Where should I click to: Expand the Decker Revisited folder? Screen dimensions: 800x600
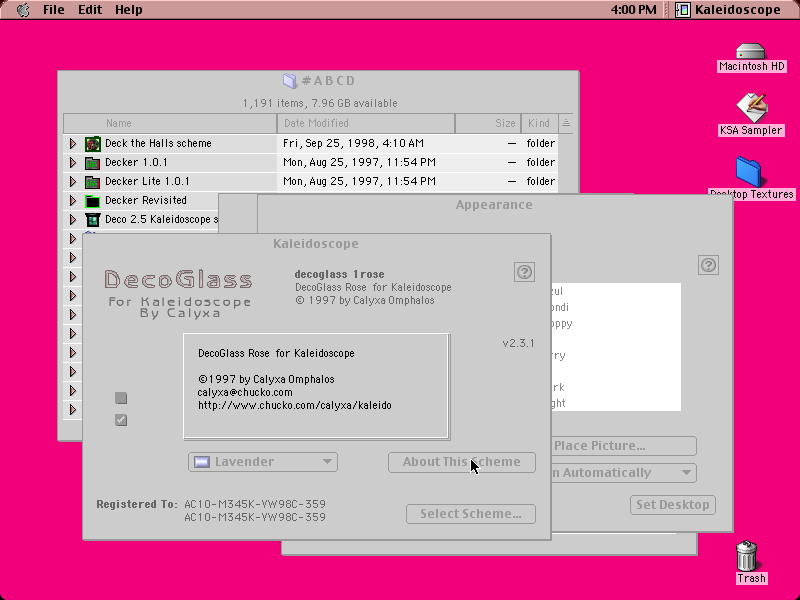coord(73,201)
